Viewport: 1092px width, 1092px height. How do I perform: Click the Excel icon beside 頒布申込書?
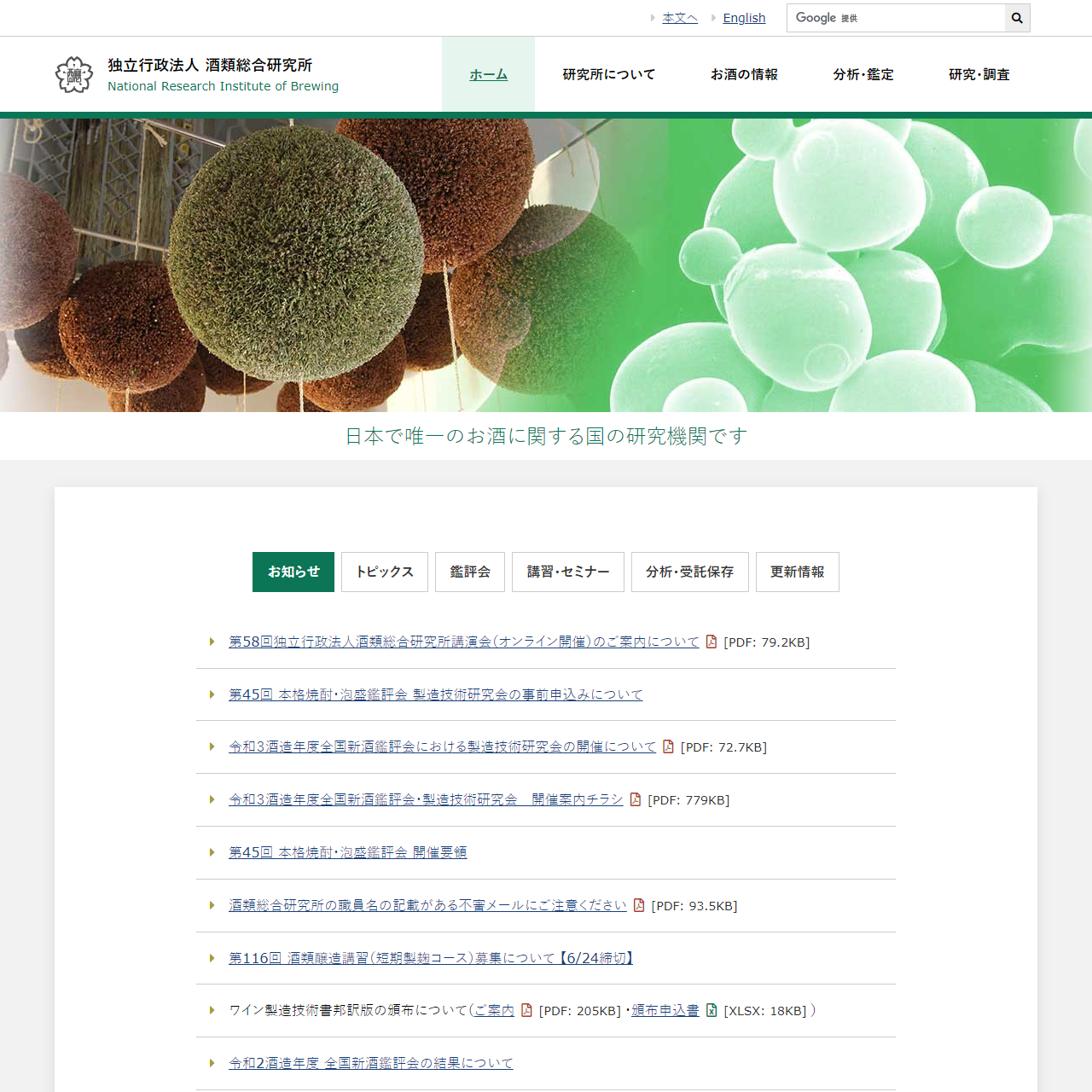712,1010
